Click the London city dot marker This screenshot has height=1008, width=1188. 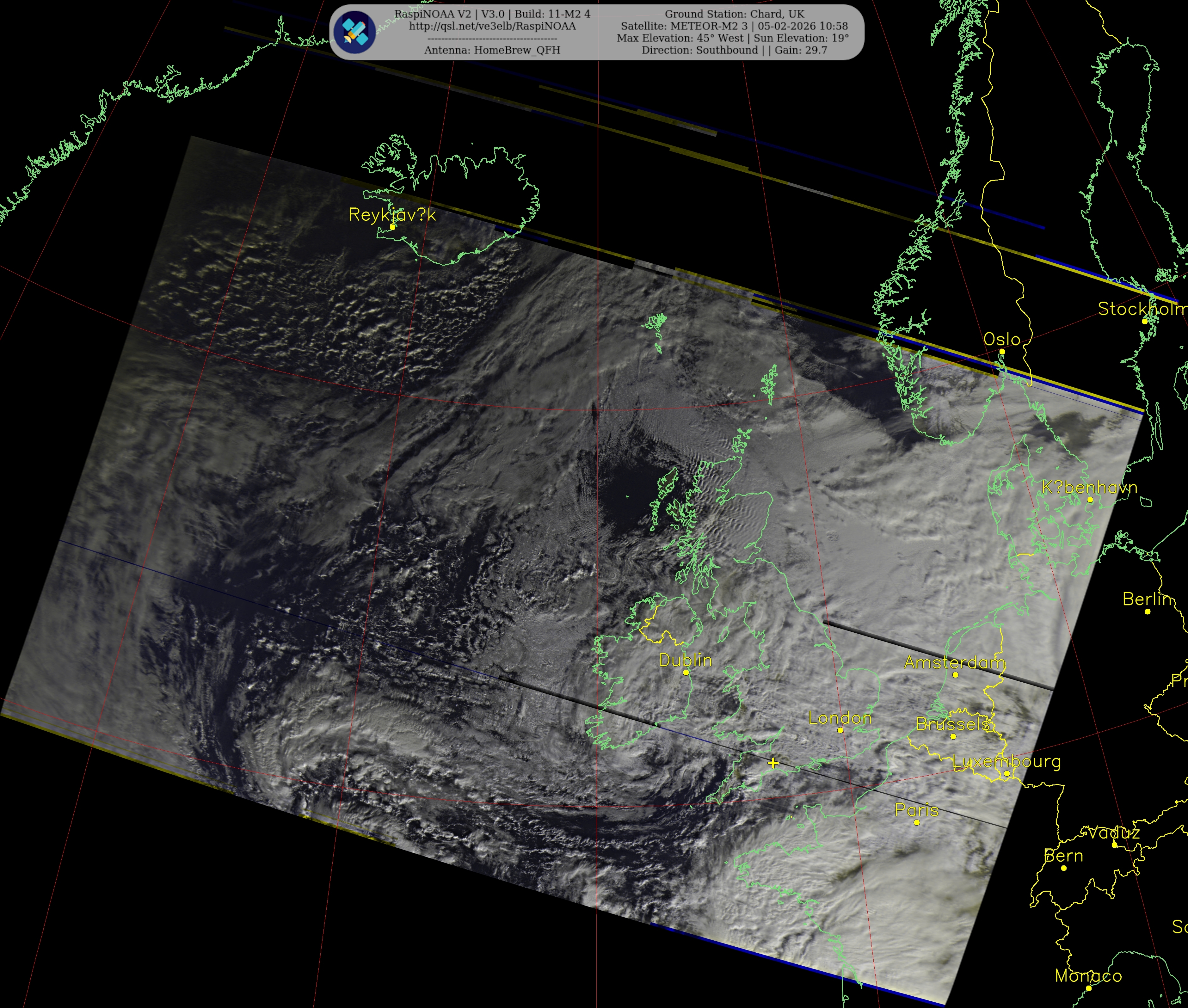tap(840, 730)
